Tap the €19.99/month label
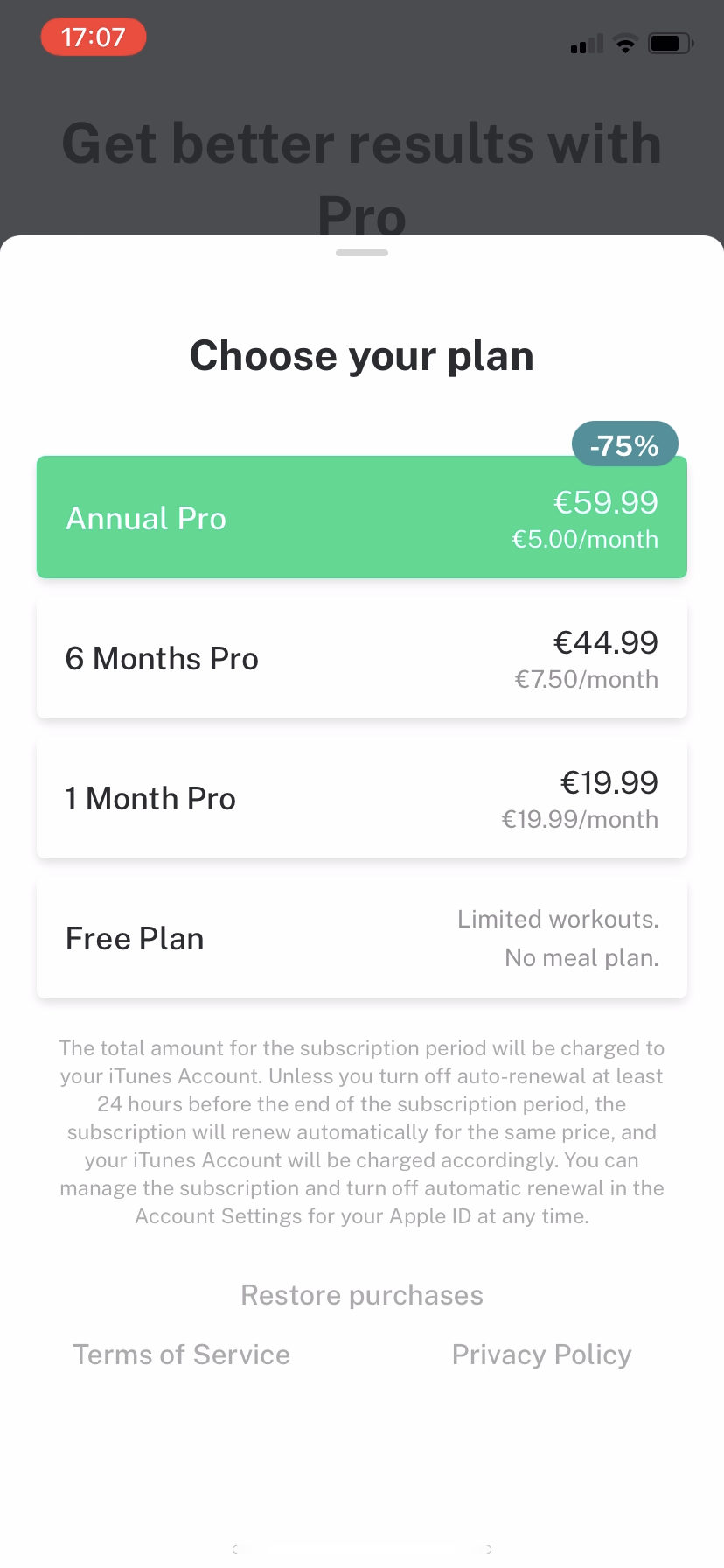This screenshot has width=724, height=1568. point(580,820)
